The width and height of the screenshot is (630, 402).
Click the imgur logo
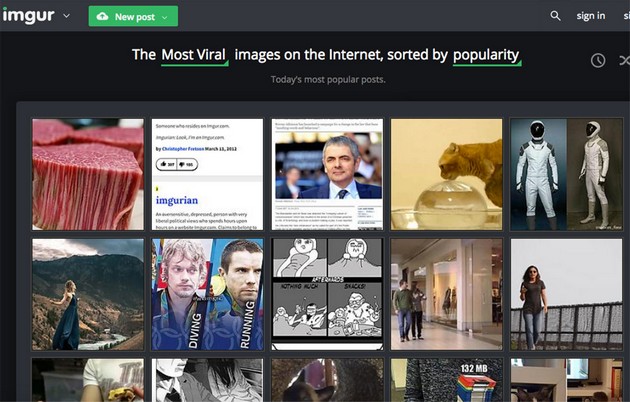pyautogui.click(x=28, y=16)
